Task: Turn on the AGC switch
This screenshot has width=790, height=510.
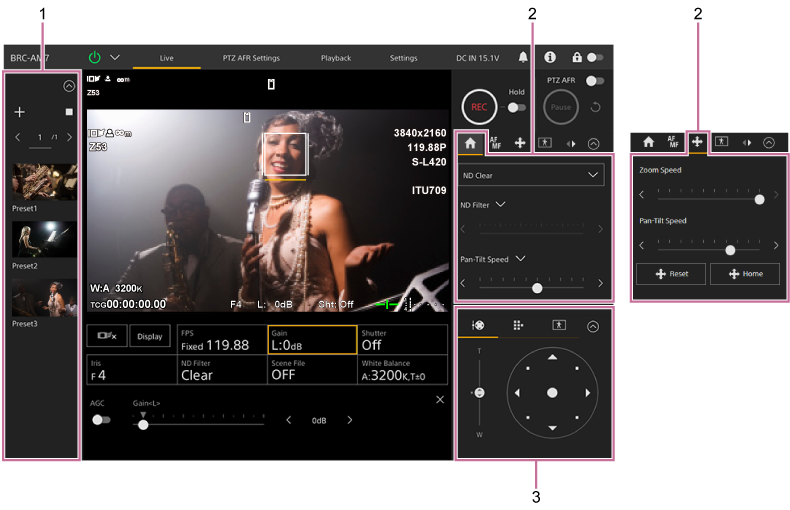Action: [101, 420]
